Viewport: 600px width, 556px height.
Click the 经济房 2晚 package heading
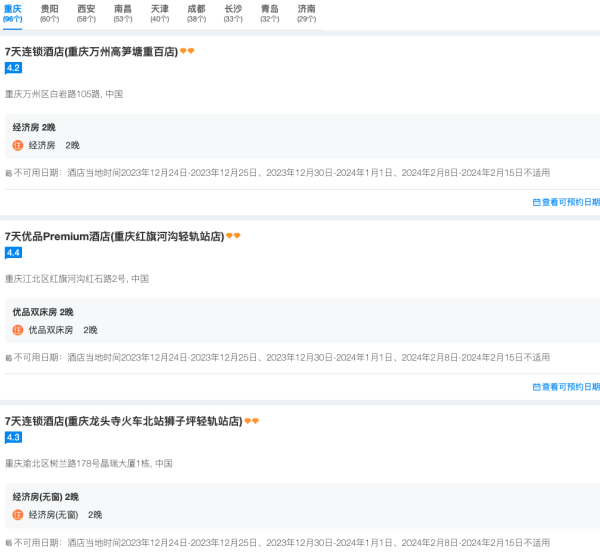[x=34, y=127]
